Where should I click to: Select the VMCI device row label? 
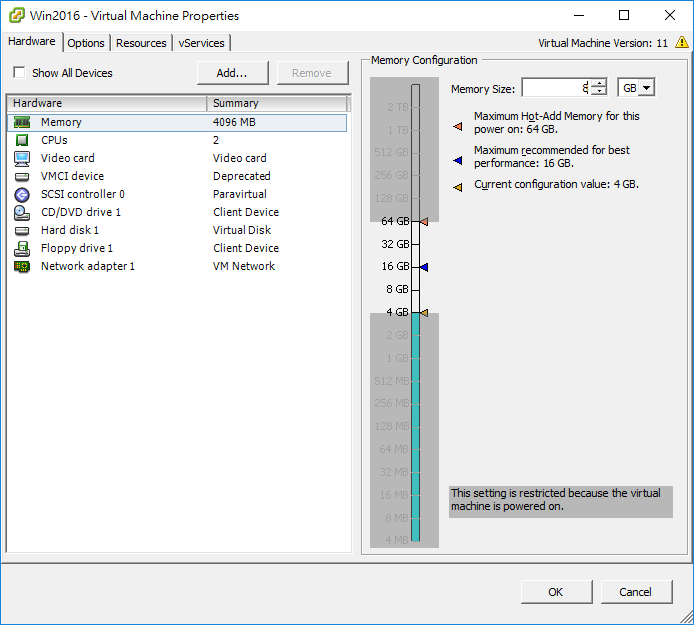click(72, 176)
